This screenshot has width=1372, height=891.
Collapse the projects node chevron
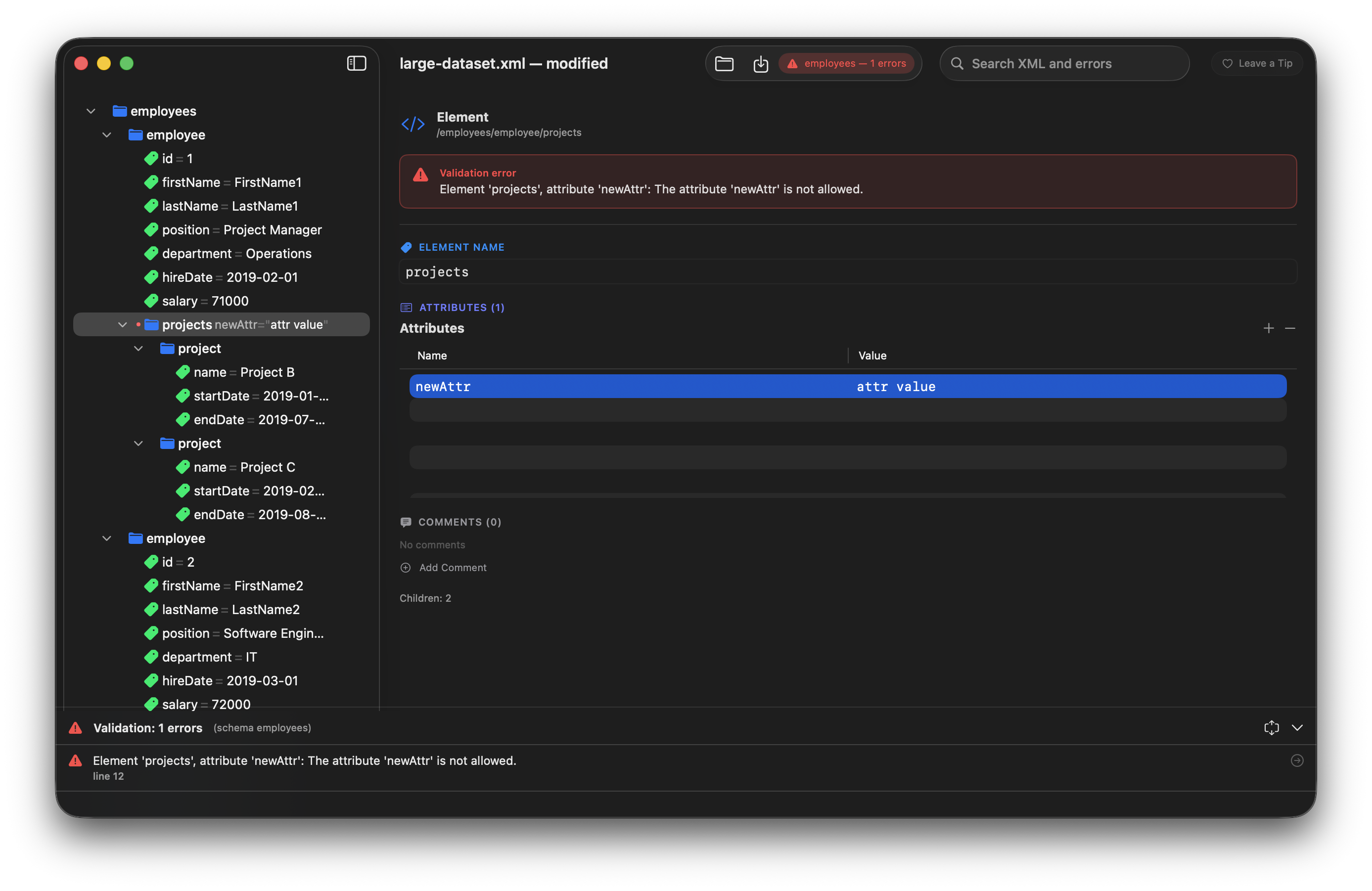[x=122, y=325]
